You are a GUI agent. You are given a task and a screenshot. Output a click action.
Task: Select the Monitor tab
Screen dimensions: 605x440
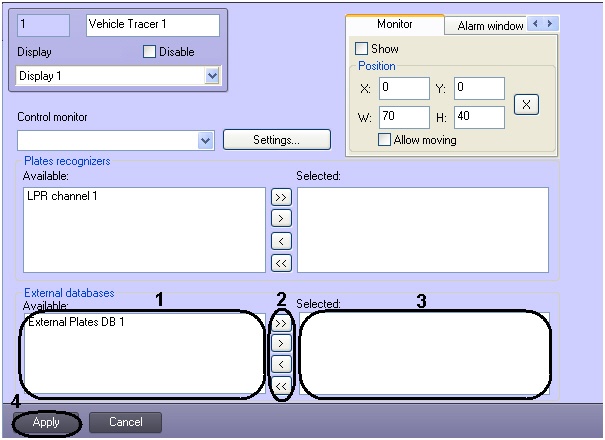(394, 24)
